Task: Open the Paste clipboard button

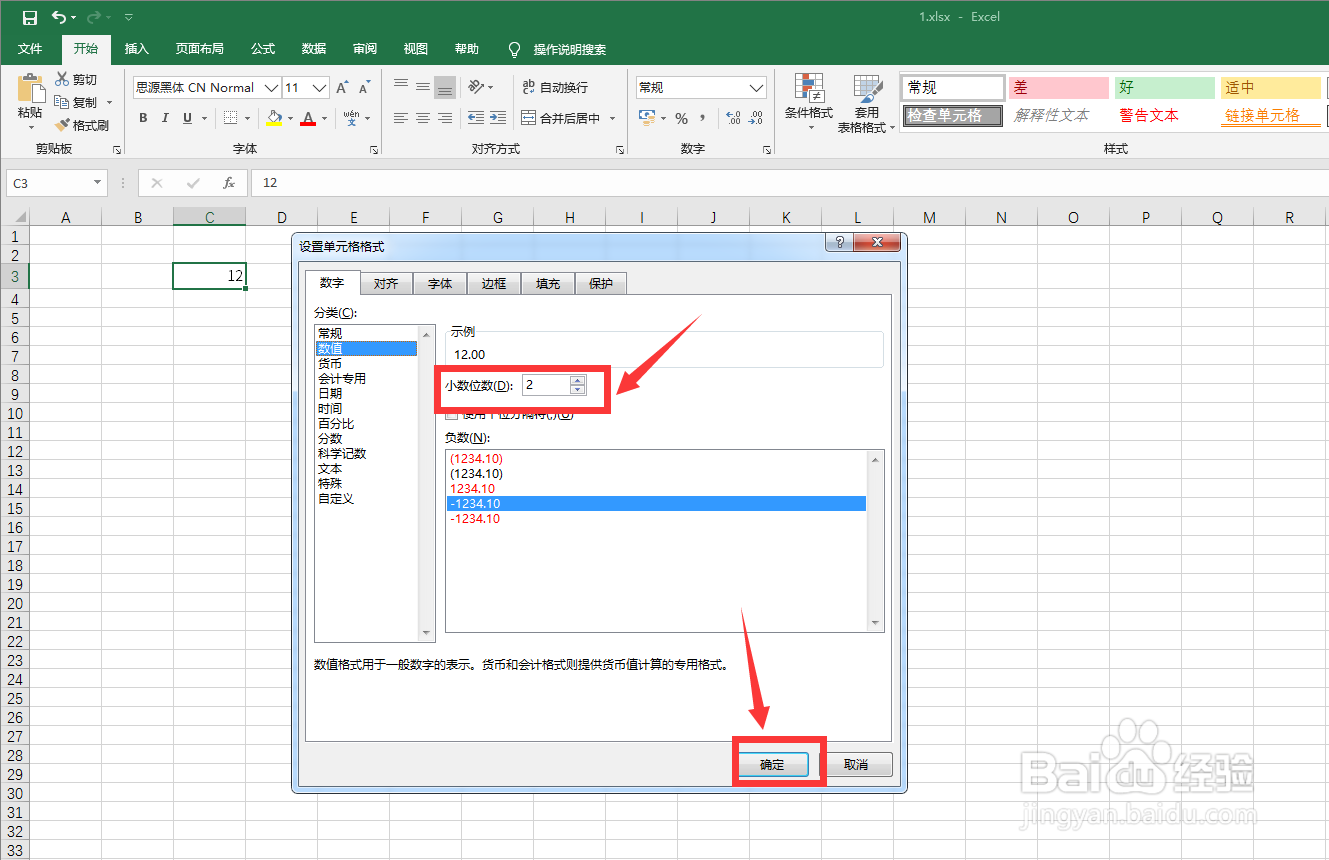Action: tap(30, 102)
